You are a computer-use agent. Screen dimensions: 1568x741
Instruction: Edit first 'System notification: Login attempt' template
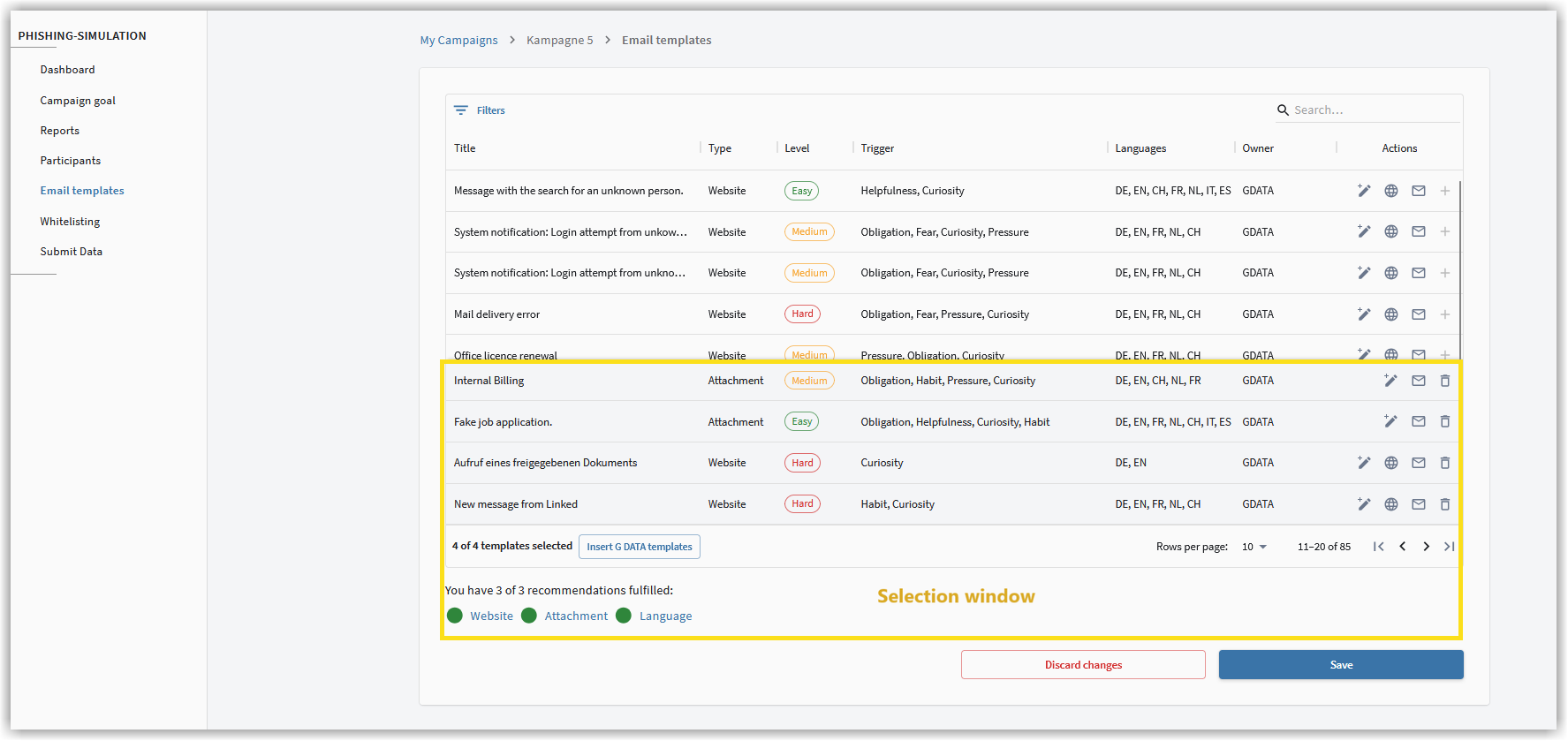click(1364, 231)
